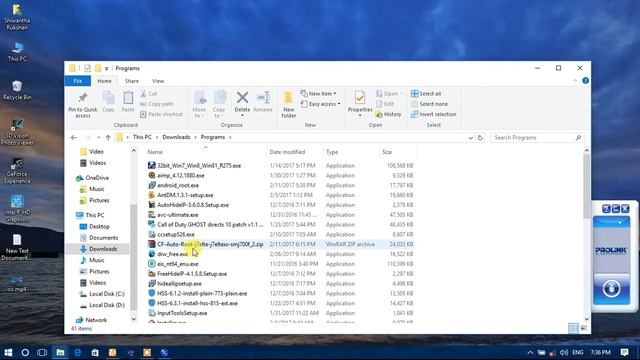Navigate back with the back arrow
This screenshot has width=640, height=360.
pos(74,138)
